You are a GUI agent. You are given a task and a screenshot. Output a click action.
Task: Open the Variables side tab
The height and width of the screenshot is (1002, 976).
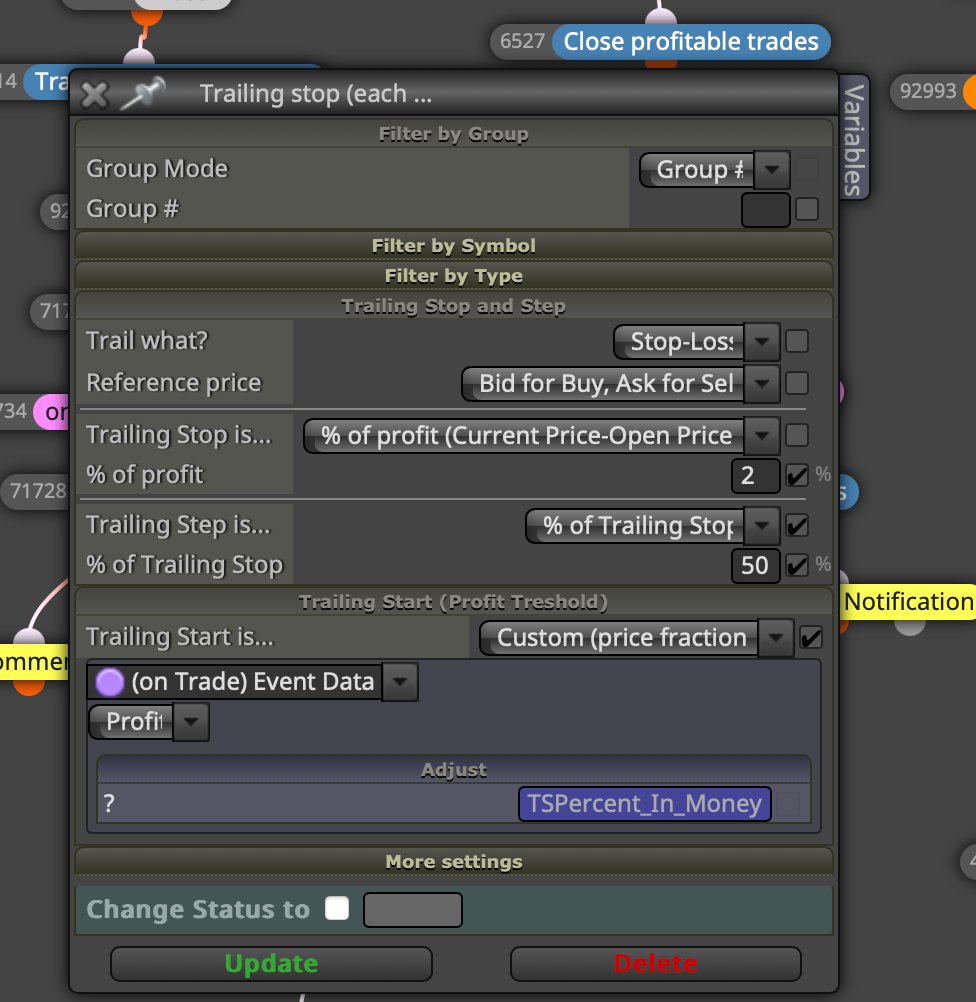[x=855, y=138]
